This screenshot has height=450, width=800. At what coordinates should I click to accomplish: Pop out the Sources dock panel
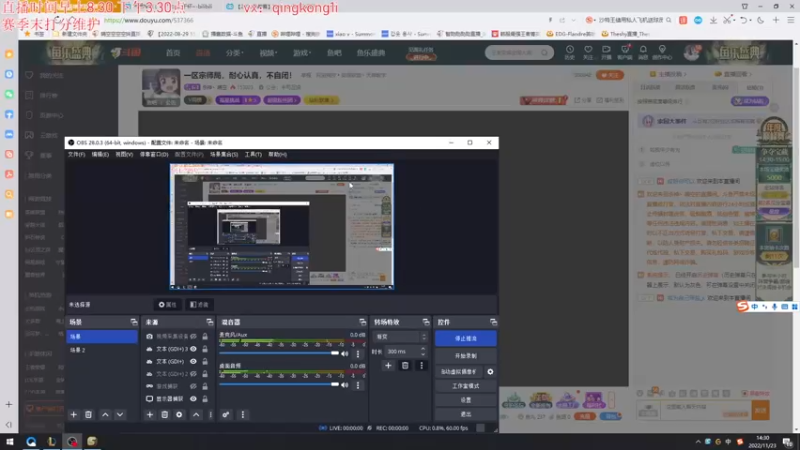point(210,322)
